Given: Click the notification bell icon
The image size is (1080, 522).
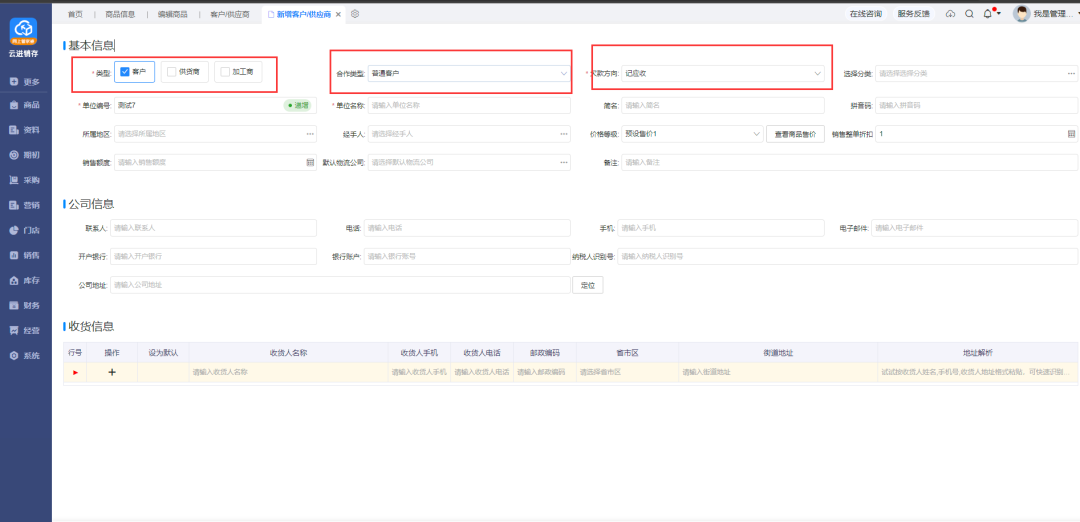Looking at the screenshot, I should click(x=988, y=14).
